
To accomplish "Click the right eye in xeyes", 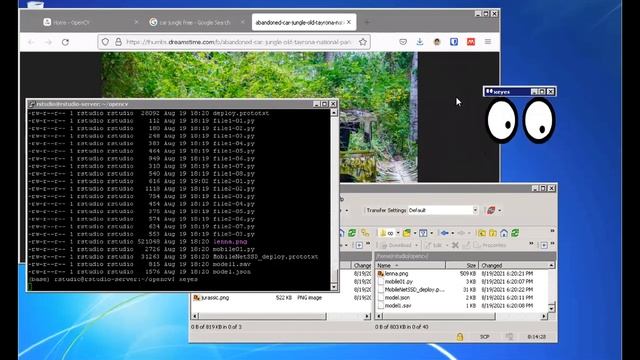I will coord(539,120).
